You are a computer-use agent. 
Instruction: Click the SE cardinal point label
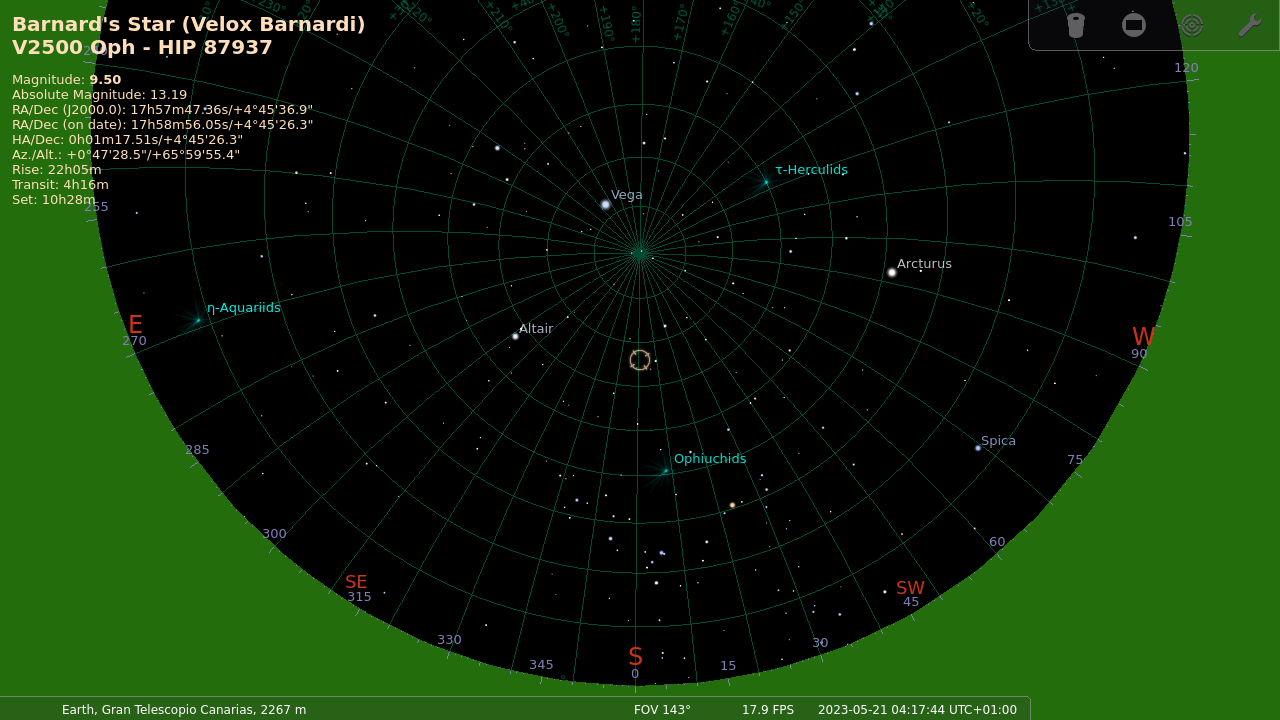(x=356, y=582)
